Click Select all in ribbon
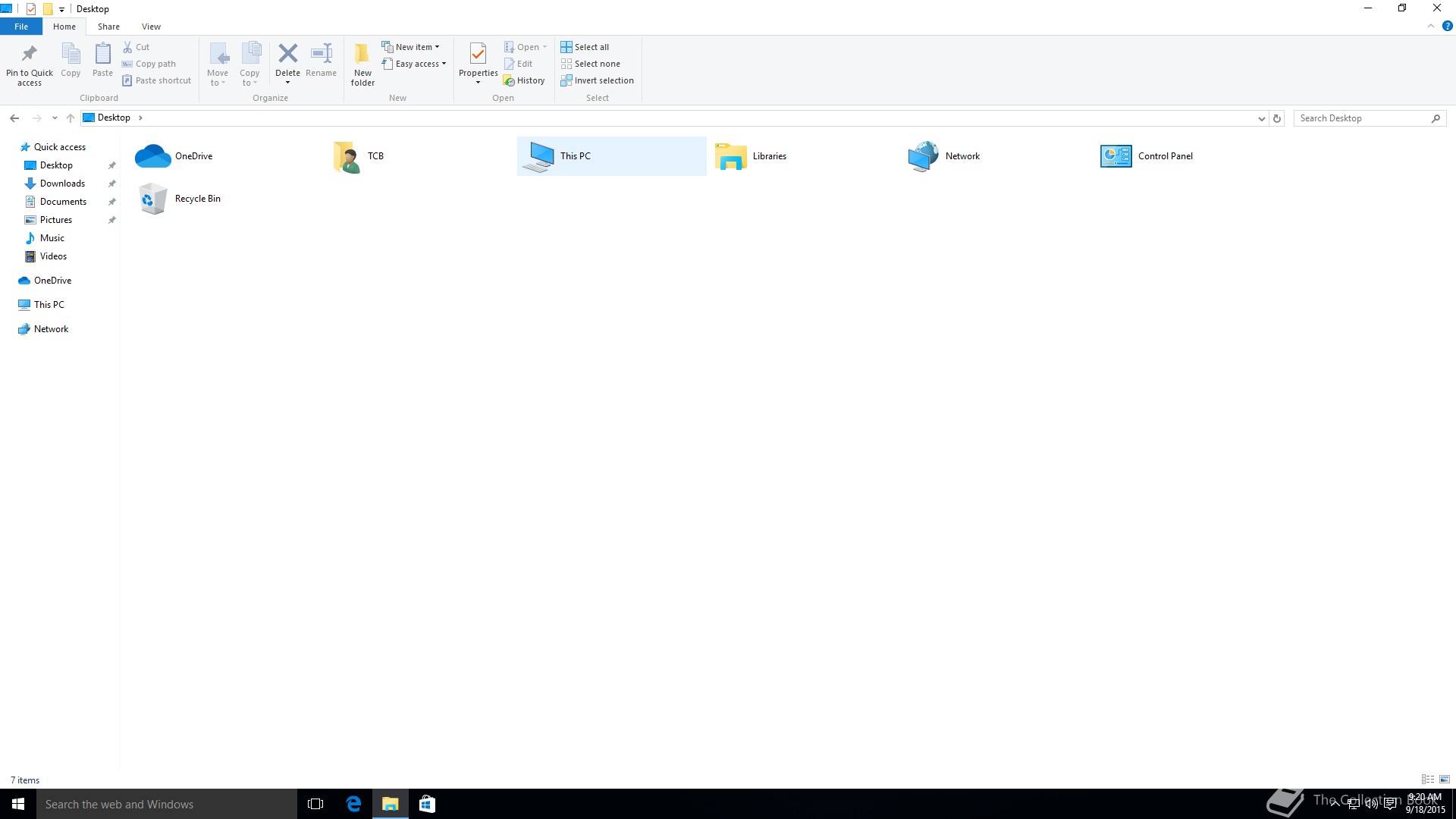The width and height of the screenshot is (1456, 819). tap(585, 47)
